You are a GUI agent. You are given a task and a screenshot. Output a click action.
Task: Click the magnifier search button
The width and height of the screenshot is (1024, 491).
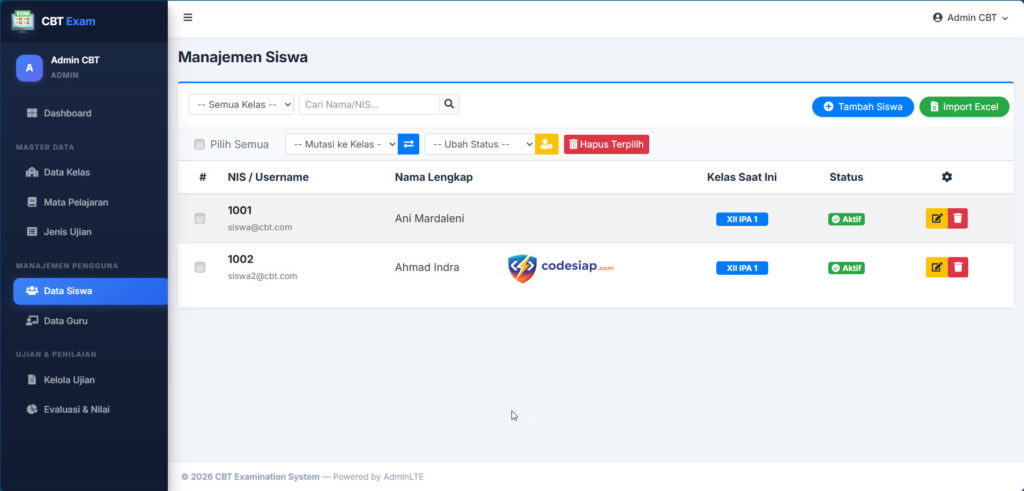pos(449,104)
